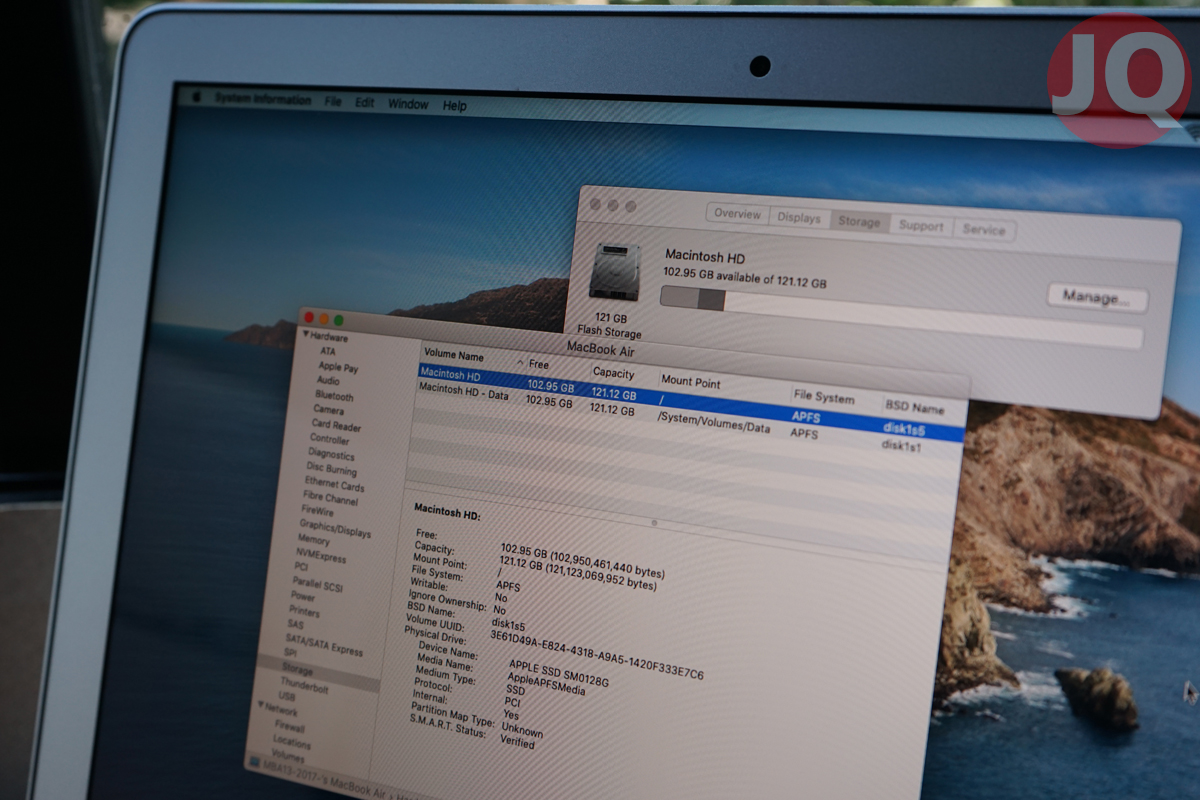The image size is (1200, 800).
Task: Click the 121 GB Flash Storage label
Action: (x=610, y=325)
